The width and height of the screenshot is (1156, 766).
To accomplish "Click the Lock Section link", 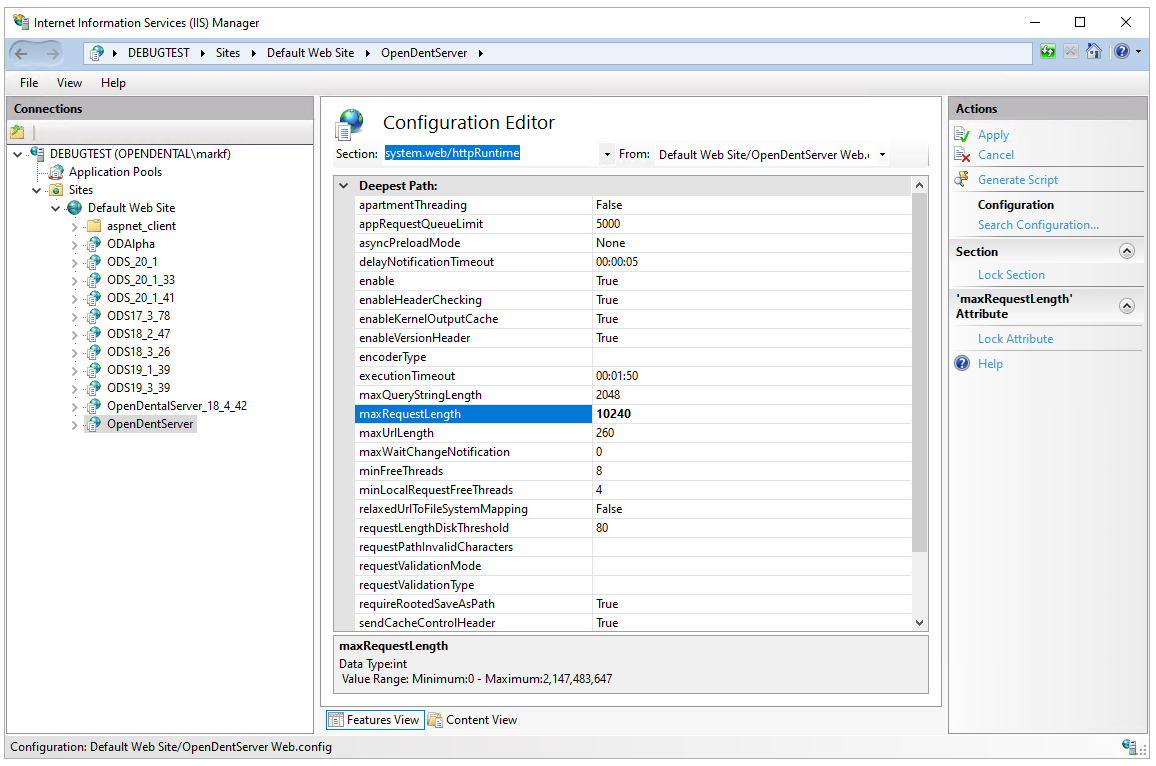I will pyautogui.click(x=1011, y=275).
